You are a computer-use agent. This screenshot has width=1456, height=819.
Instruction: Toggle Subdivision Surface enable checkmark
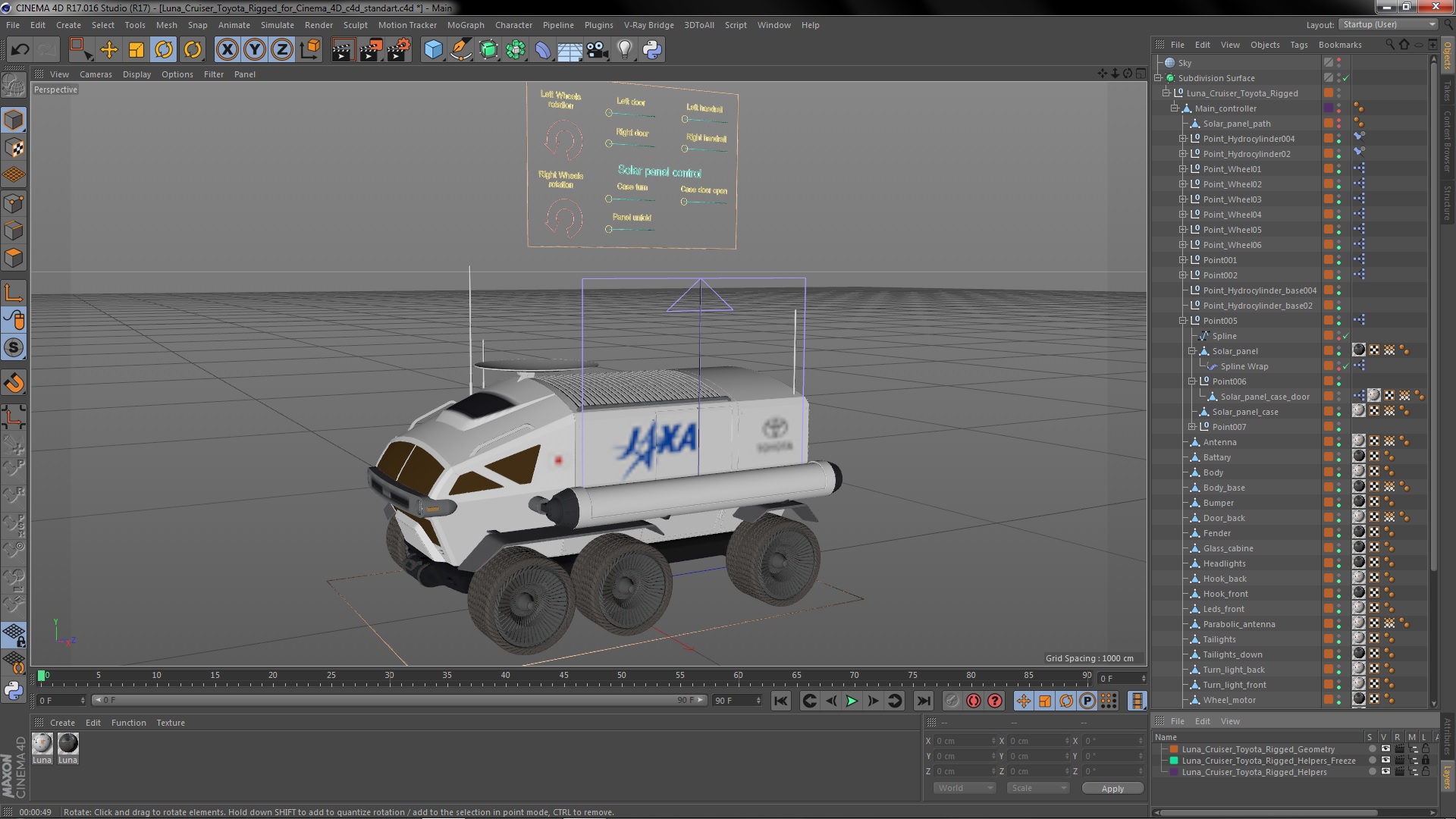pos(1346,78)
